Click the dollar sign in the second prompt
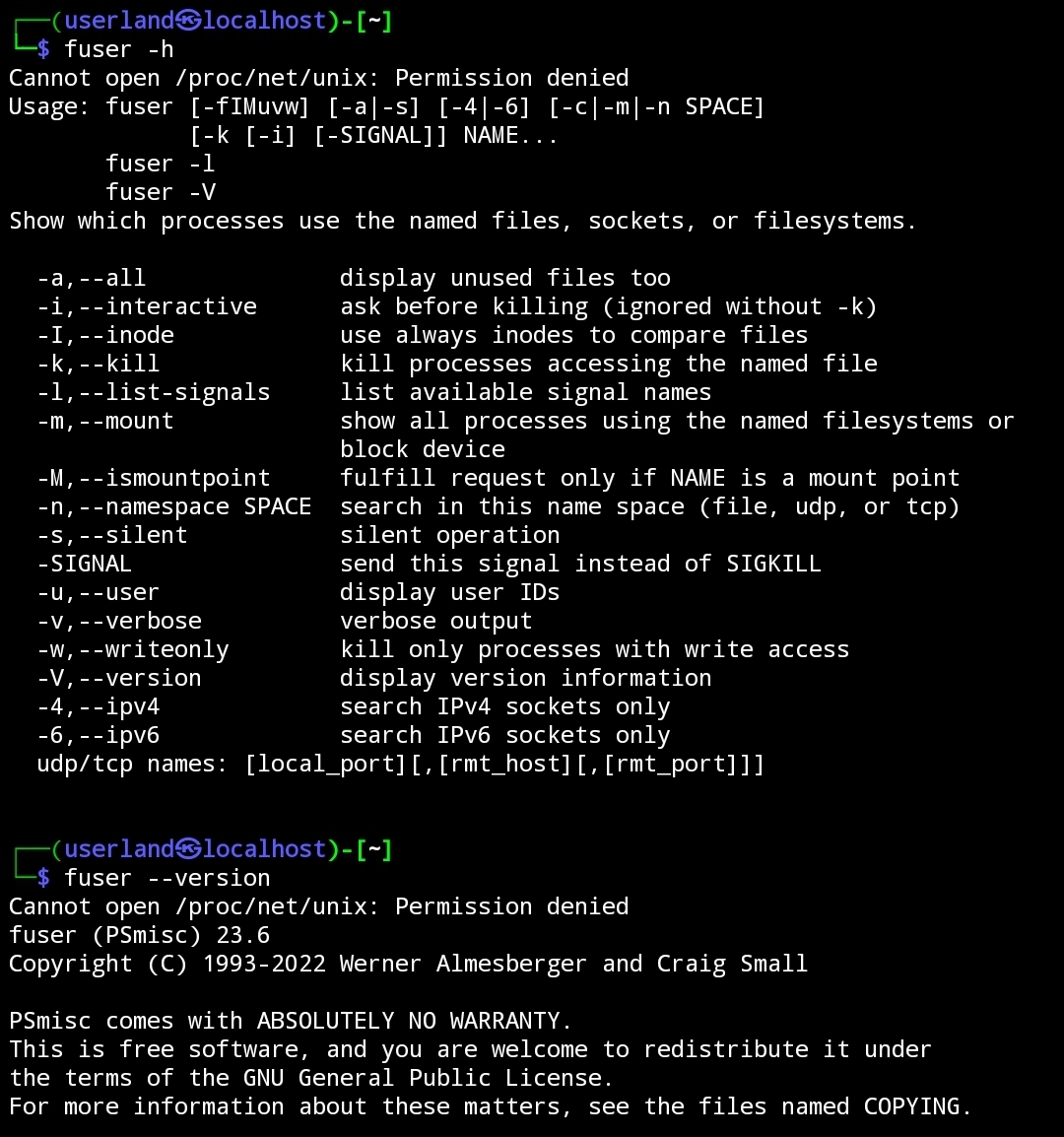1064x1137 pixels. tap(43, 878)
